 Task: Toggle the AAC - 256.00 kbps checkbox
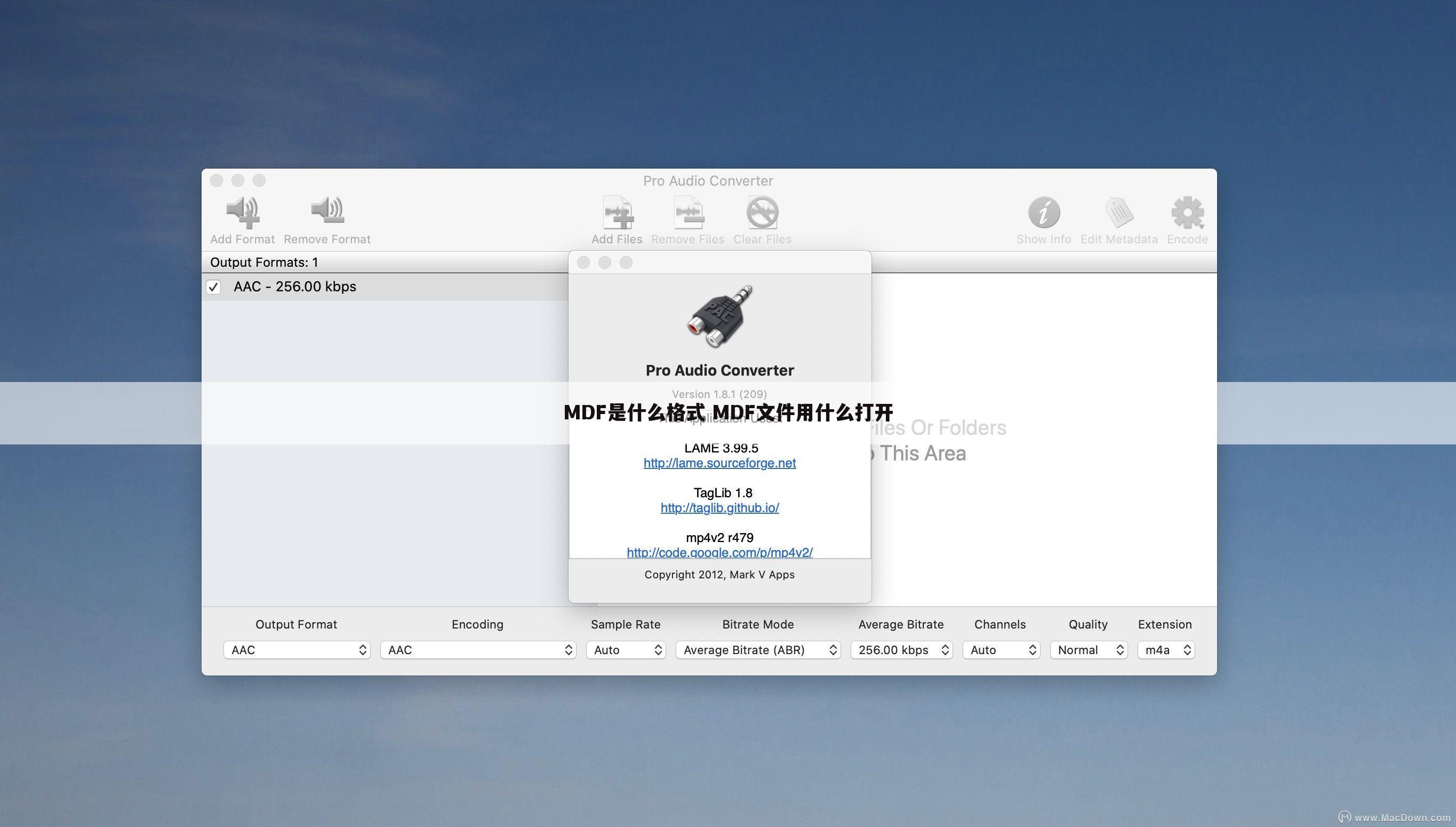pyautogui.click(x=213, y=287)
